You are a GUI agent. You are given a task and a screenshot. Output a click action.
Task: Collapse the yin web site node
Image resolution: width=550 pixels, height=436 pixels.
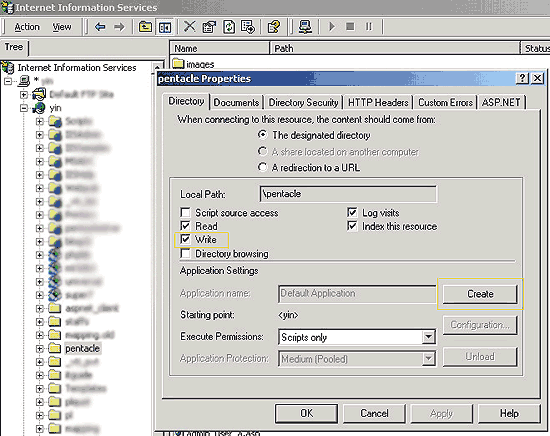coord(24,108)
